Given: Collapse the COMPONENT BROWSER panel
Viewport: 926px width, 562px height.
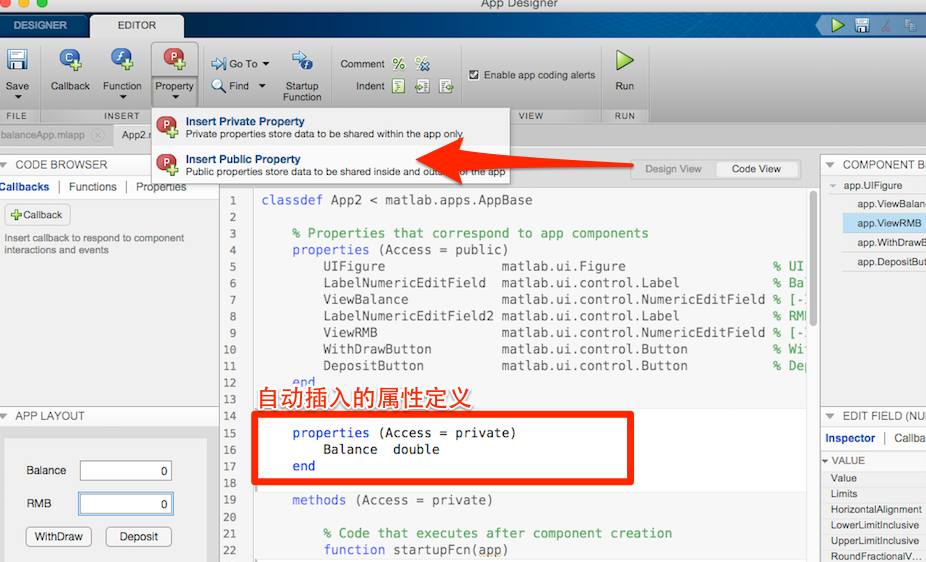Looking at the screenshot, I should click(x=830, y=165).
